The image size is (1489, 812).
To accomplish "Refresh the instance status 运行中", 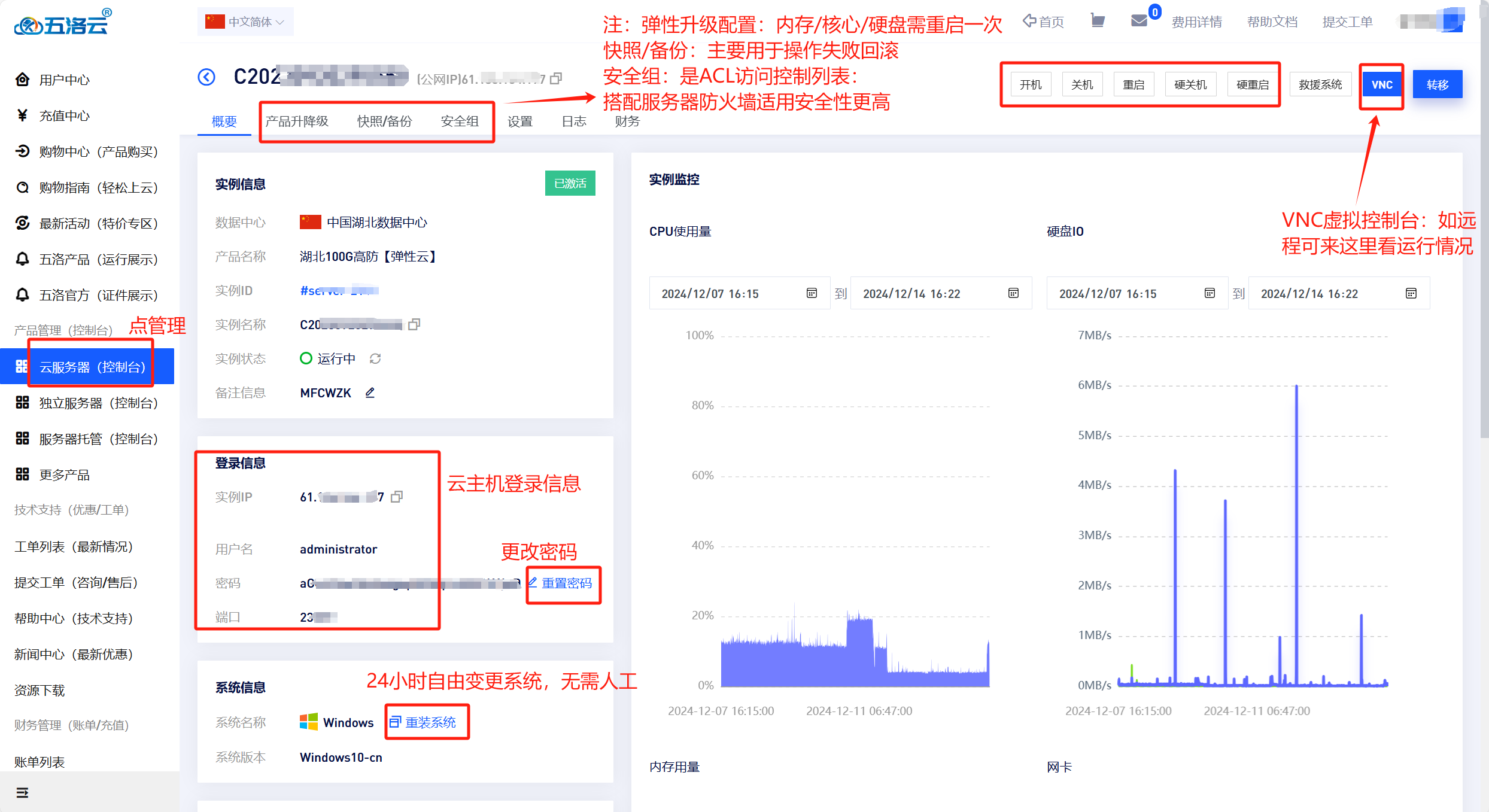I will (x=375, y=358).
